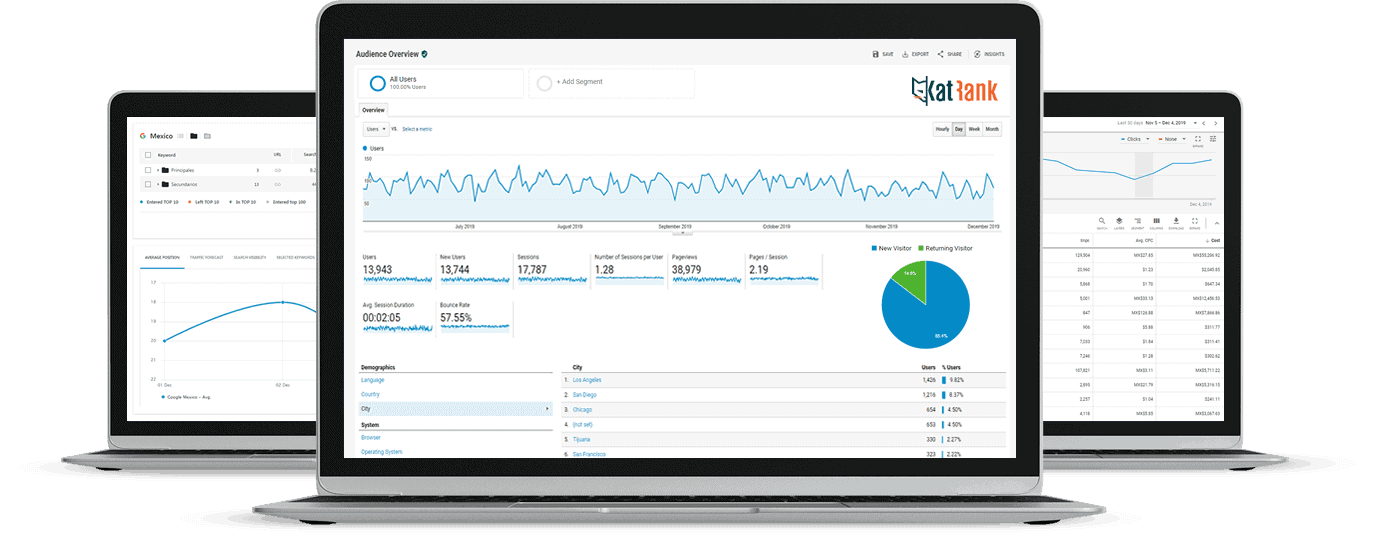Click the Operating System link

[382, 451]
